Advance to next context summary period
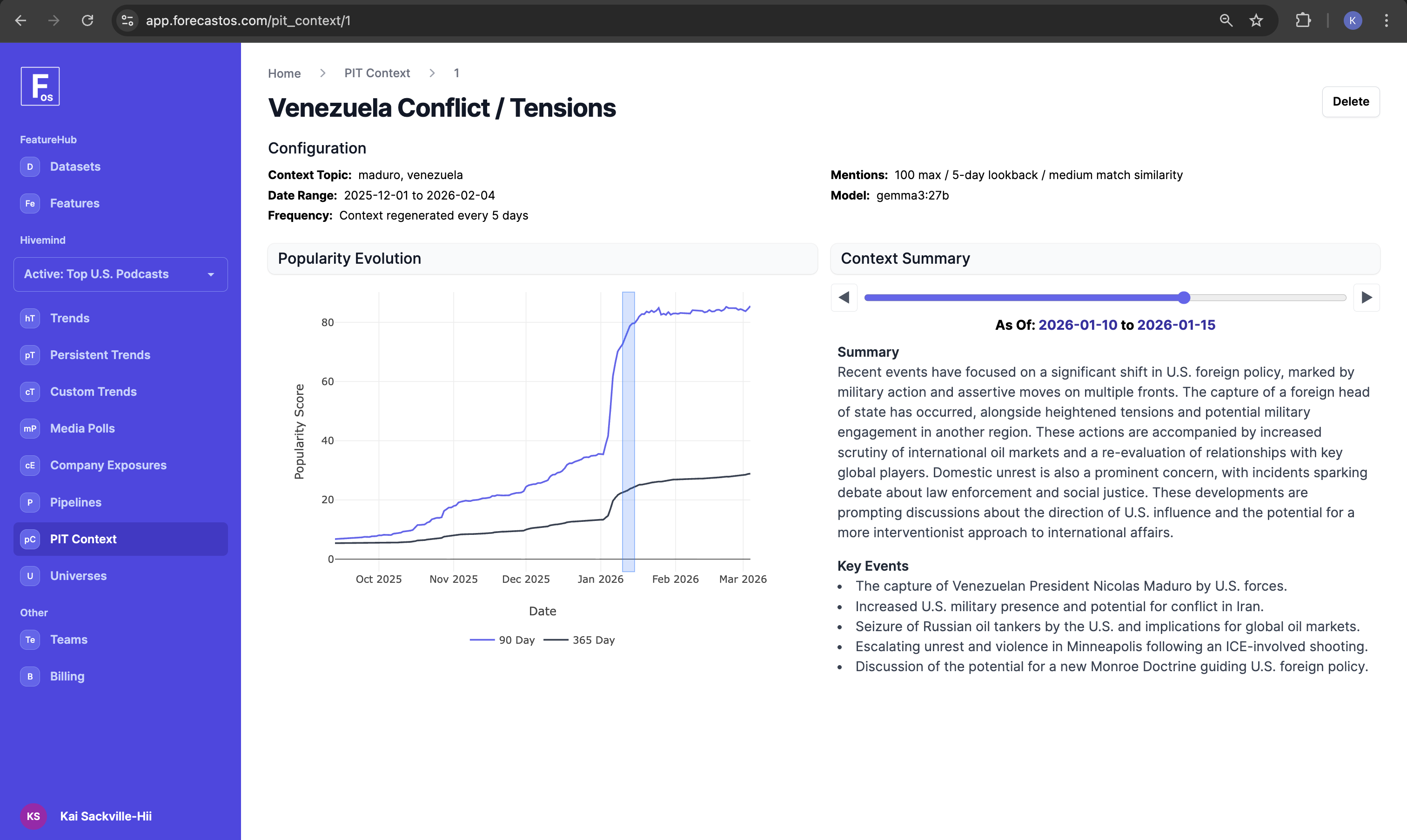 point(1366,298)
